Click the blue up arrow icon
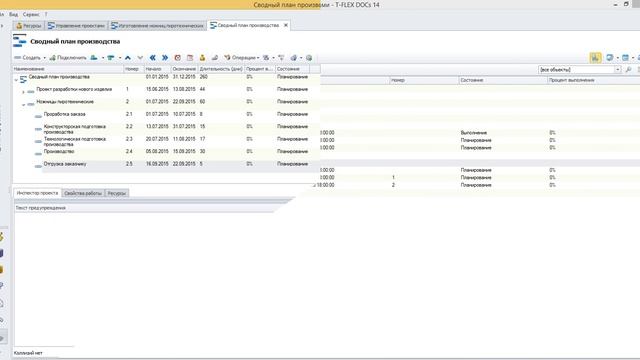This screenshot has height=360, width=640. (x=128, y=58)
